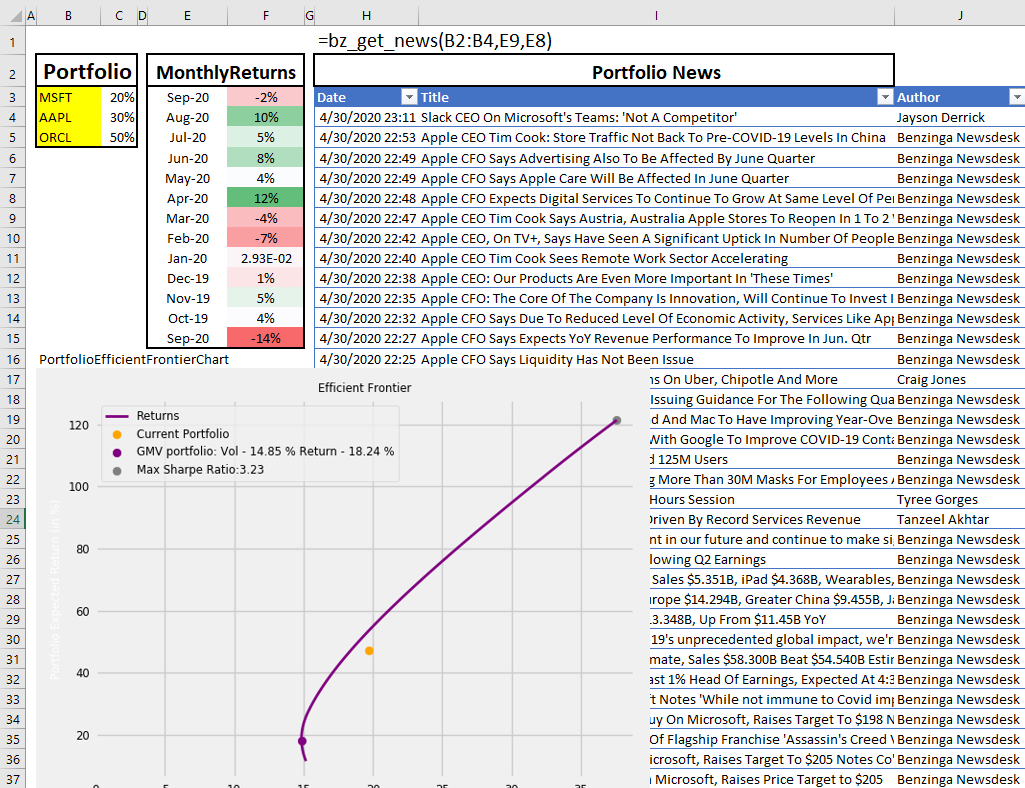Select the Aug-20 month cell
The width and height of the screenshot is (1025, 788).
click(188, 118)
